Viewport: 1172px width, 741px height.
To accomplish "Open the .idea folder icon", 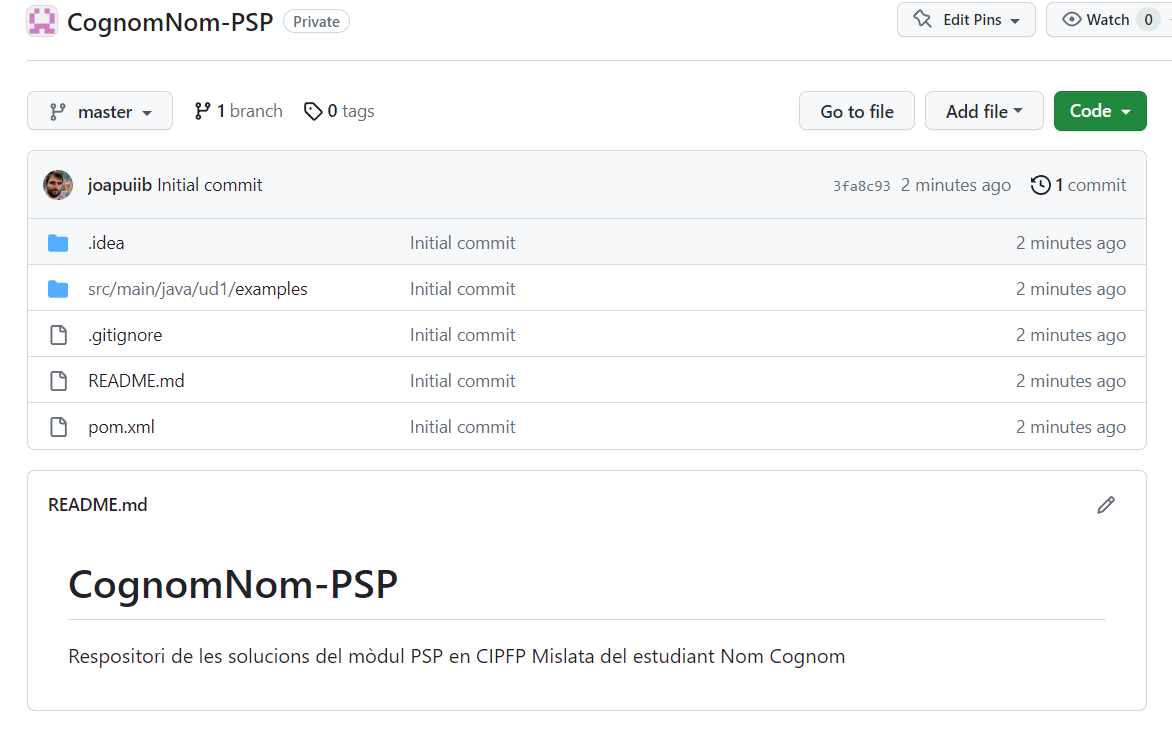I will (58, 243).
